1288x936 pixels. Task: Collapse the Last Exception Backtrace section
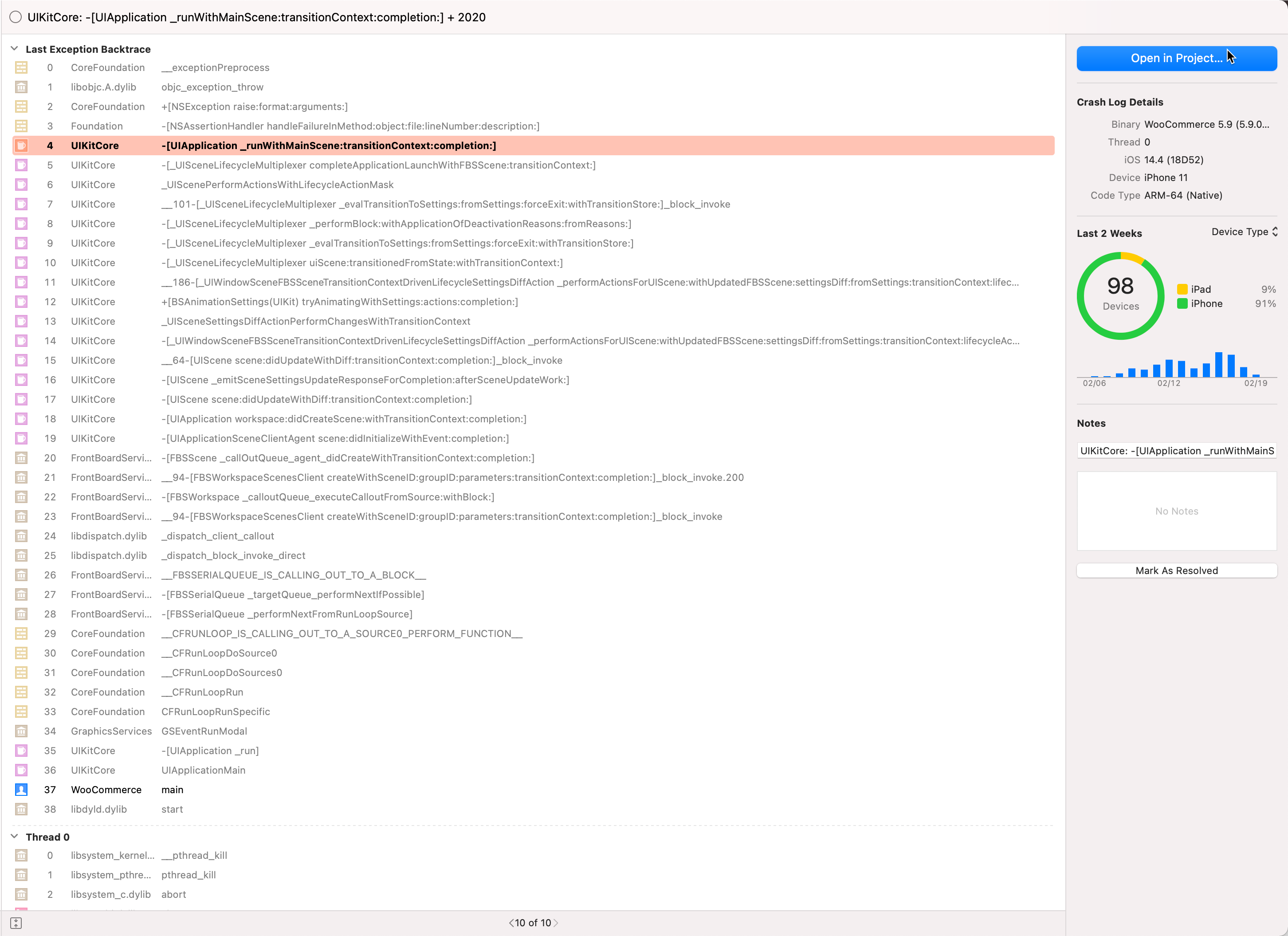click(14, 49)
